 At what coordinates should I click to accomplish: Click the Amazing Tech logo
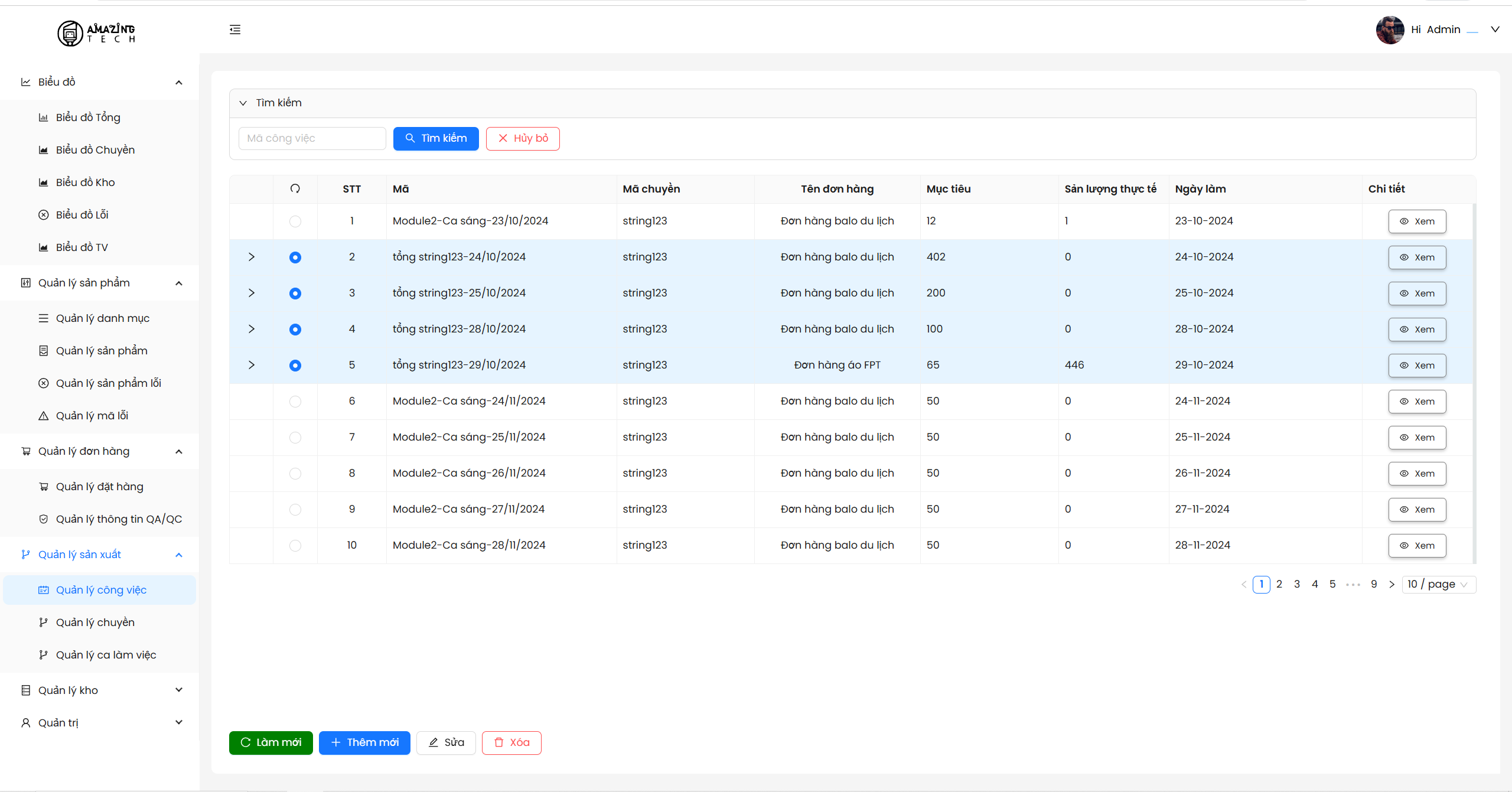pos(96,32)
